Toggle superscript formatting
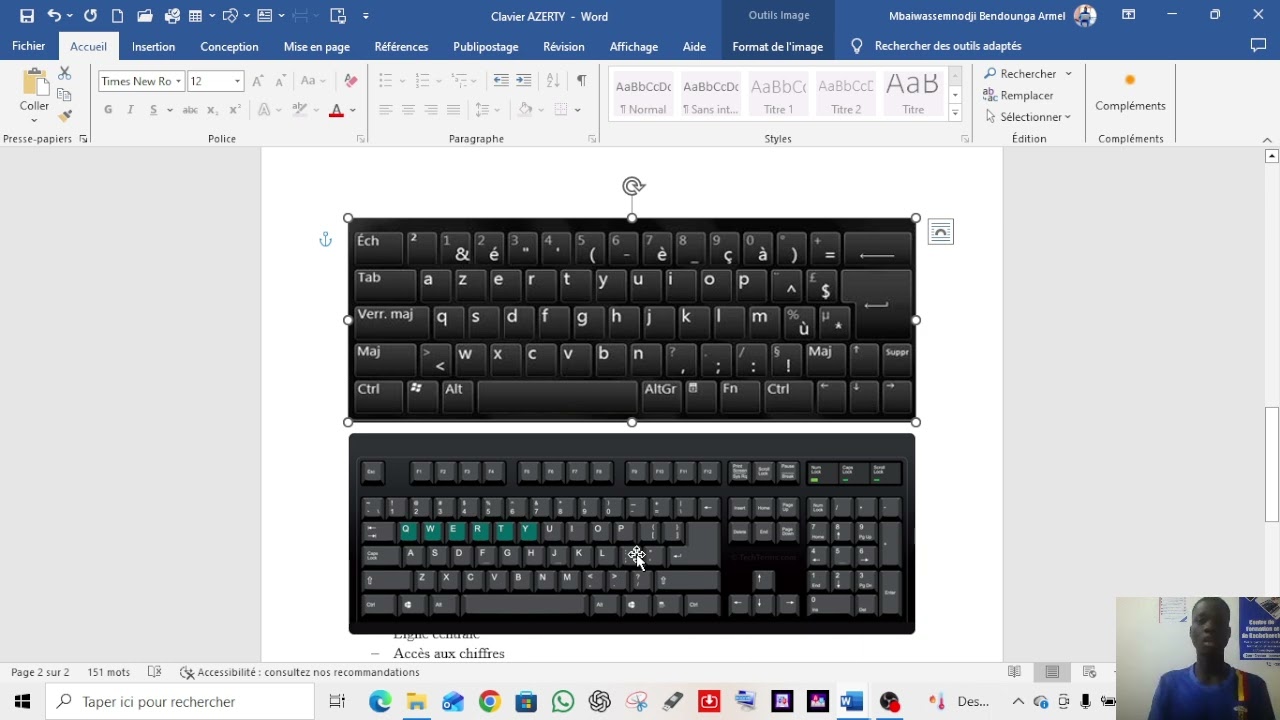The height and width of the screenshot is (720, 1280). point(235,110)
